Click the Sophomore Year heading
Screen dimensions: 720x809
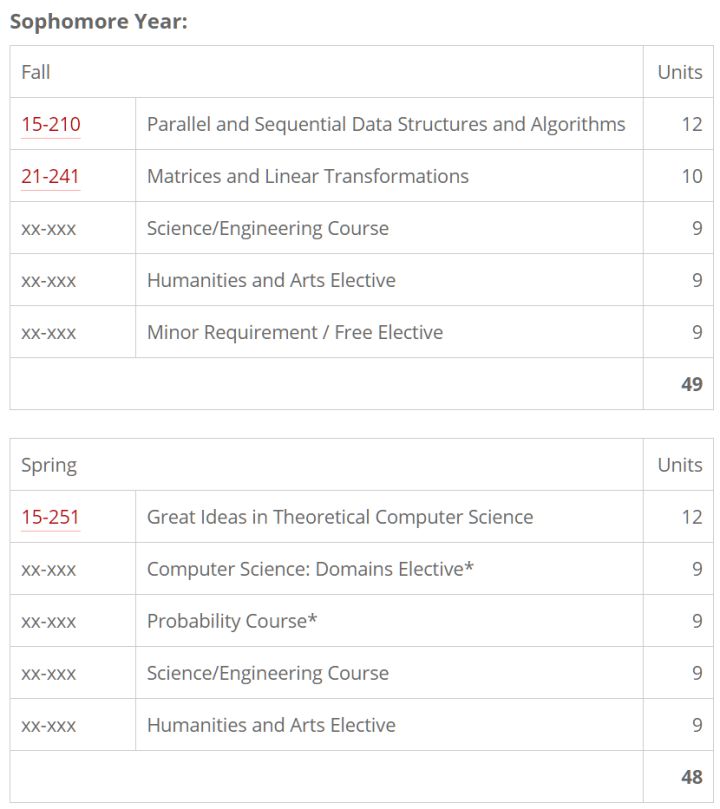coord(98,22)
